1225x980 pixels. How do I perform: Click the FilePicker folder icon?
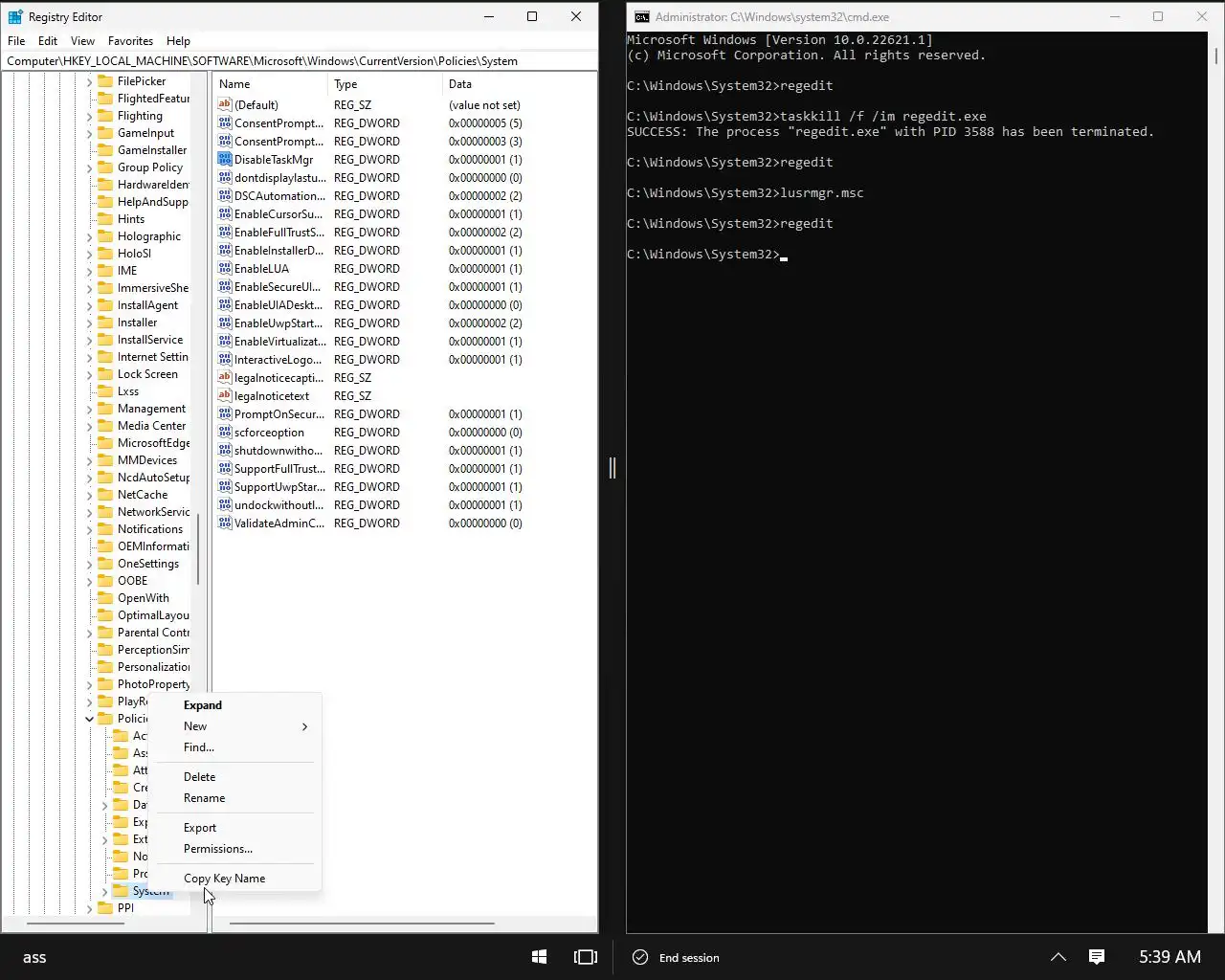coord(105,81)
